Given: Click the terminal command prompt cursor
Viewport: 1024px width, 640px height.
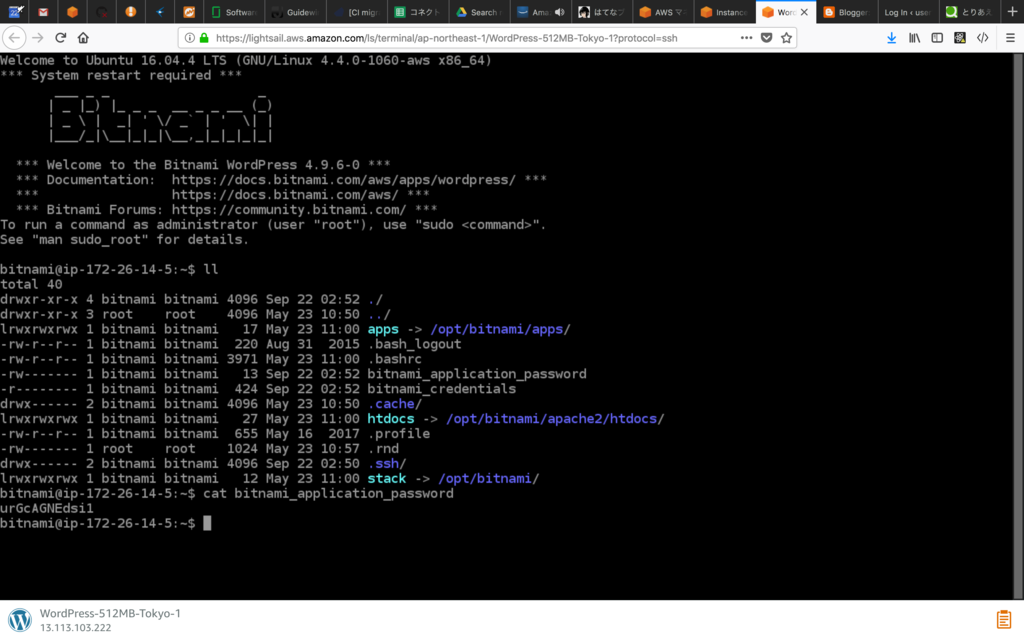Looking at the screenshot, I should coord(207,523).
